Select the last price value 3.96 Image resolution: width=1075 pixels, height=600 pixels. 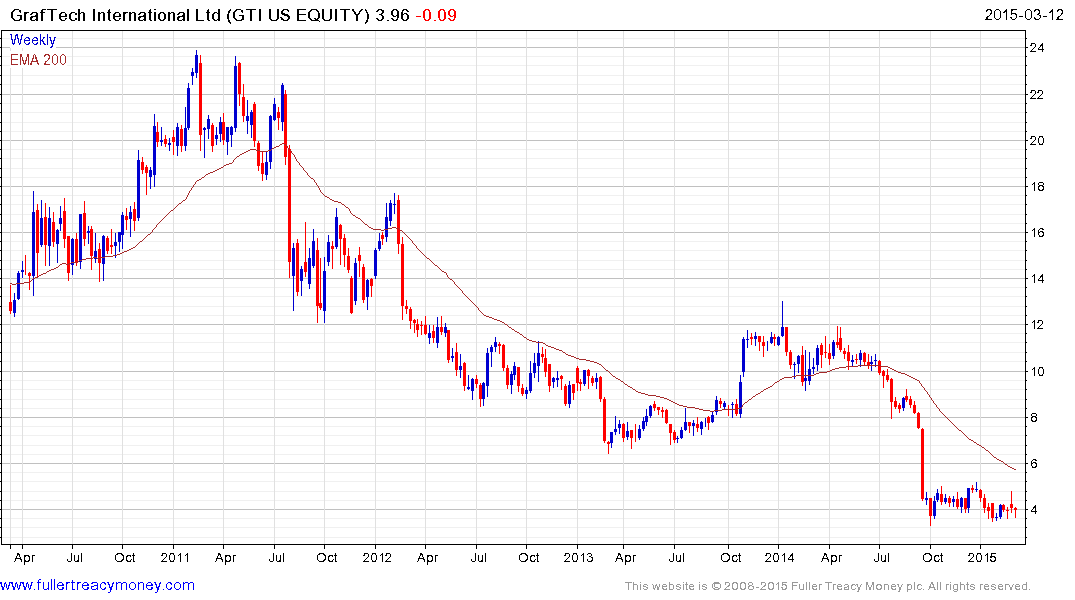click(x=393, y=15)
